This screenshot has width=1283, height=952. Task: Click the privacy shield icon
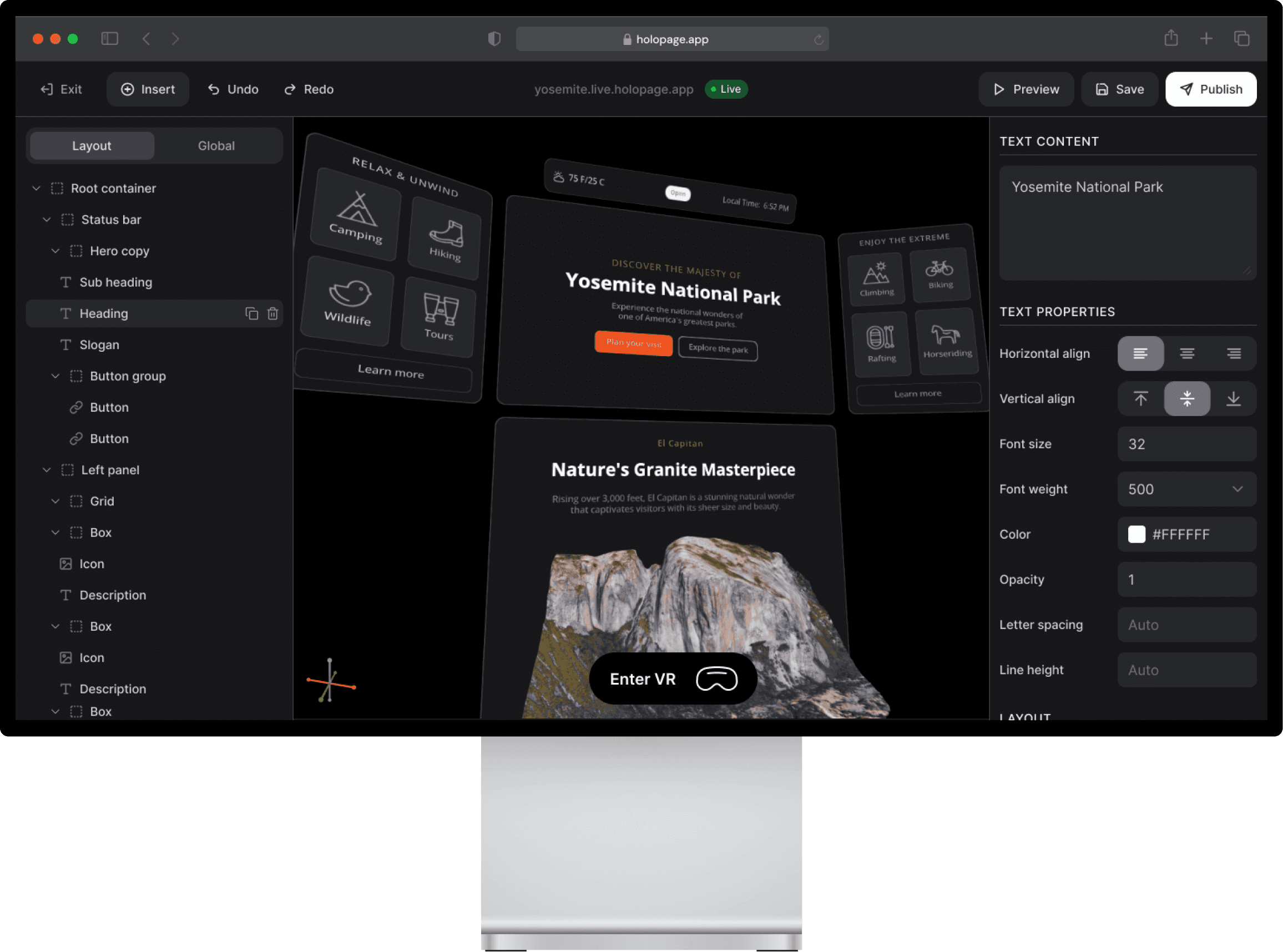pyautogui.click(x=494, y=39)
